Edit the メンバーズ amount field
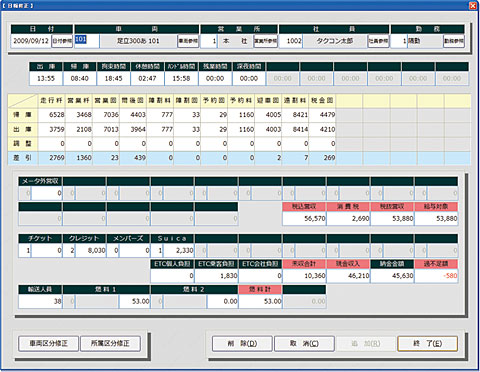 tap(135, 250)
